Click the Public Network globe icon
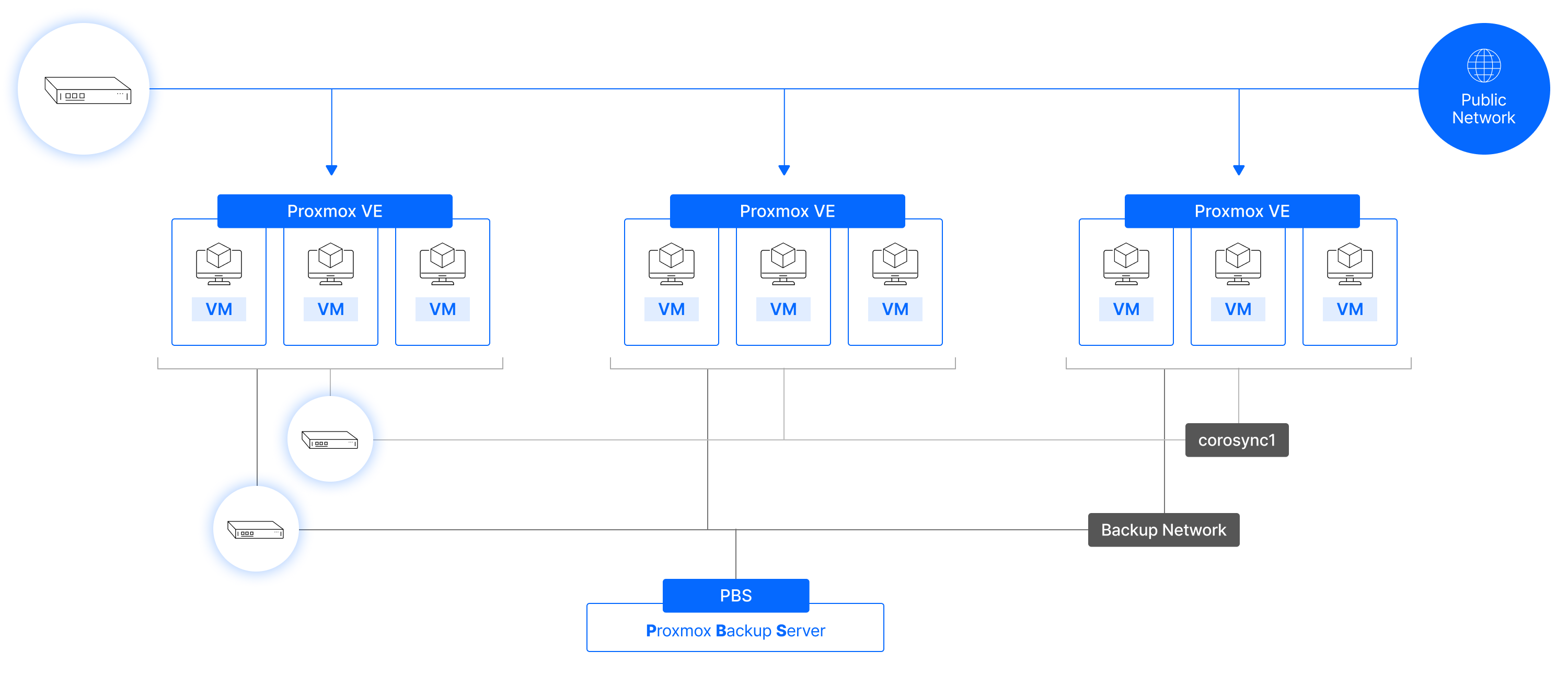The image size is (1568, 675). point(1483,65)
